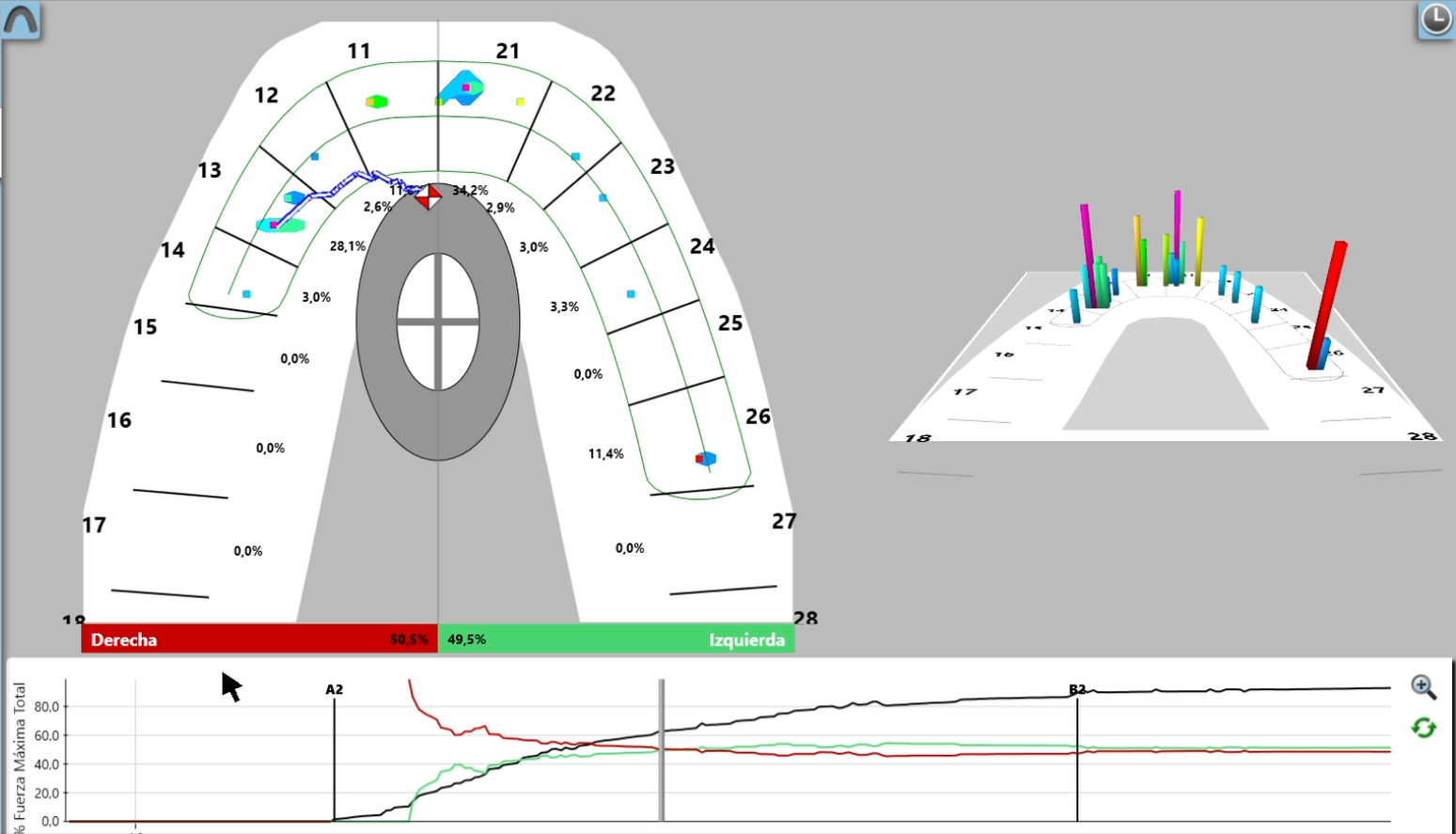Click the 28,1% force percentage label
The width and height of the screenshot is (1456, 834).
pyautogui.click(x=348, y=246)
